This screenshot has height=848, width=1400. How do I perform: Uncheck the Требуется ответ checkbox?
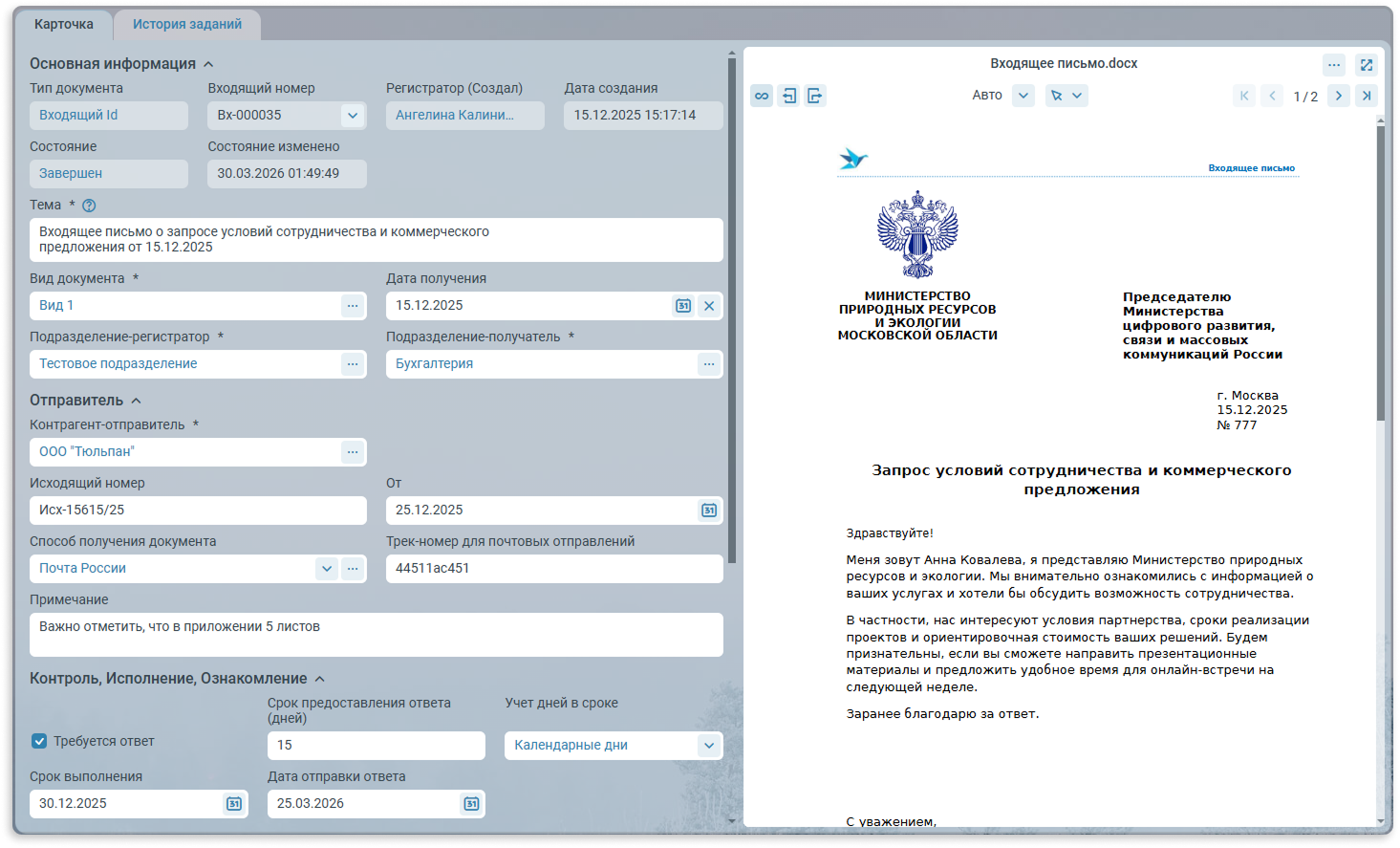pos(39,741)
